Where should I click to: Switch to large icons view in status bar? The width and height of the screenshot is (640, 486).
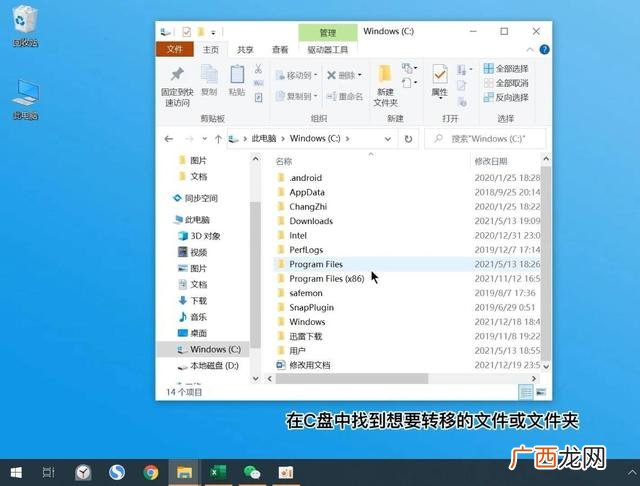pyautogui.click(x=541, y=392)
